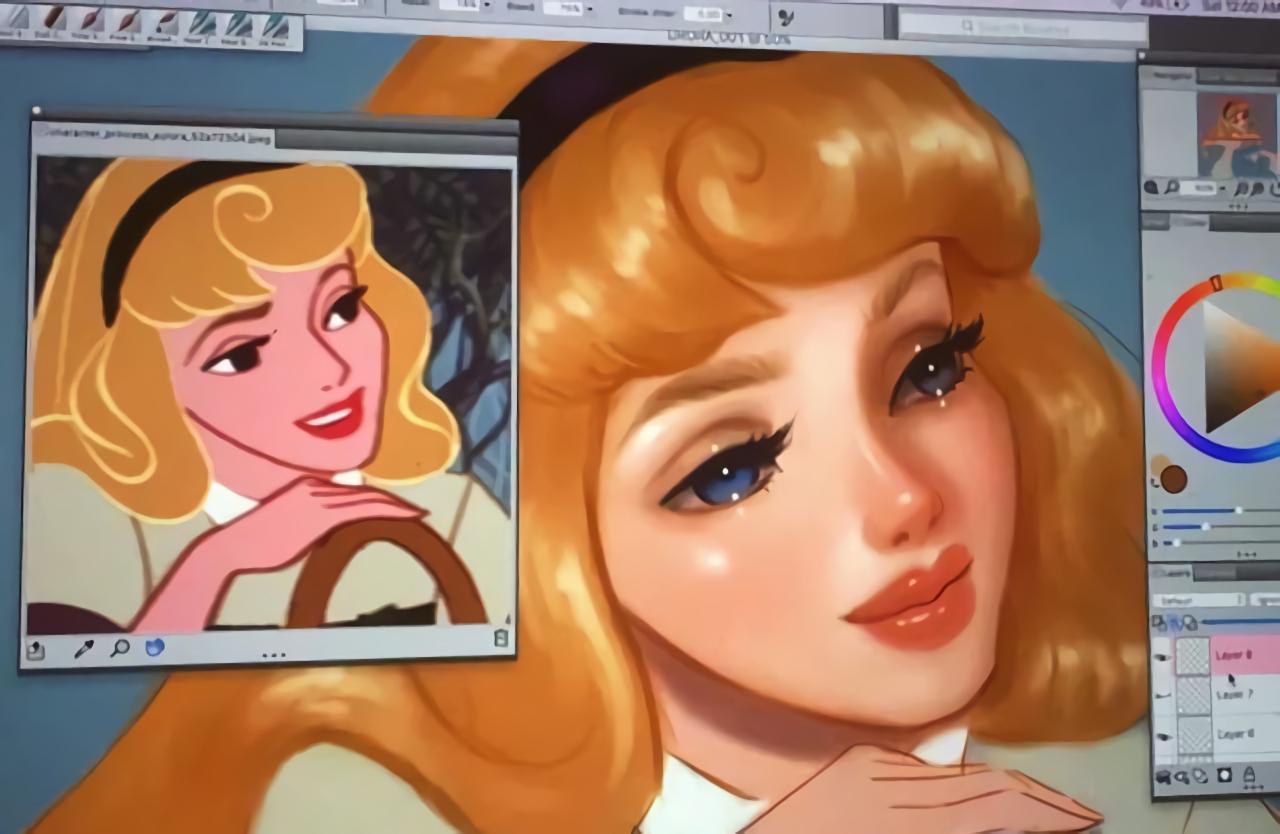The height and width of the screenshot is (834, 1280).
Task: Select the brown main color swatch
Action: pos(1174,479)
